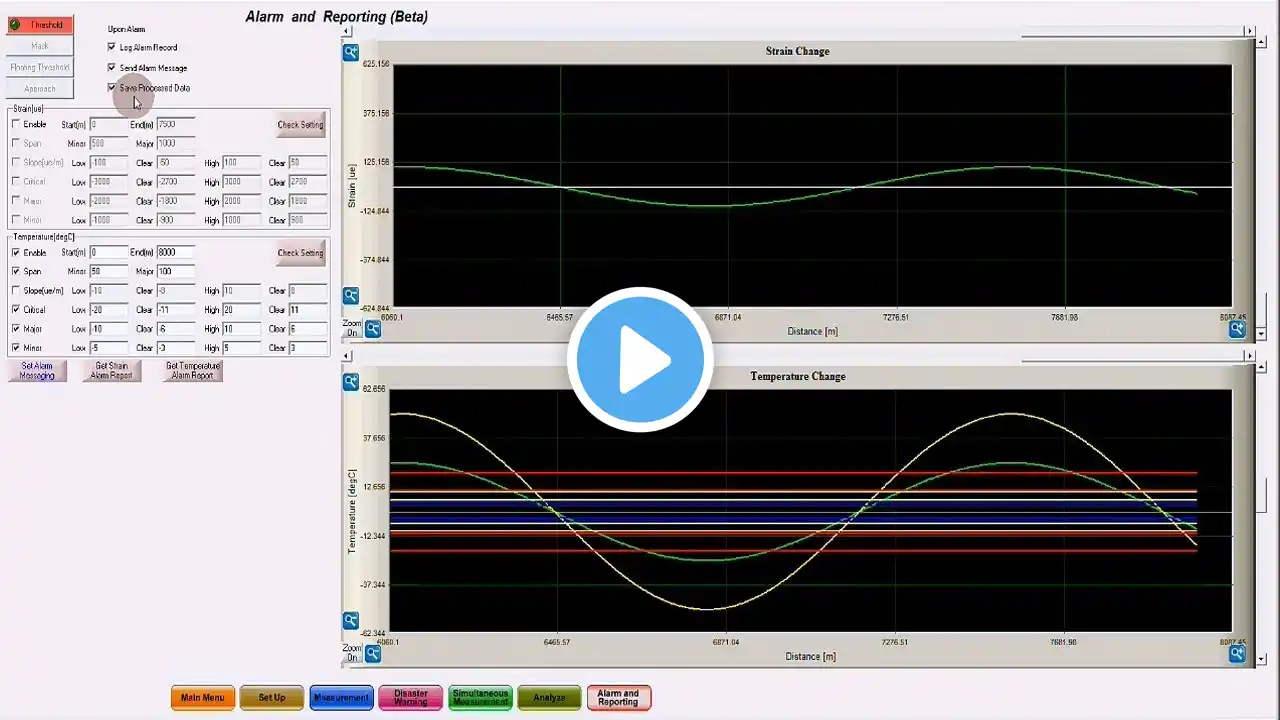Click bottom-right zoom icon of Strain Change chart

click(x=1237, y=328)
